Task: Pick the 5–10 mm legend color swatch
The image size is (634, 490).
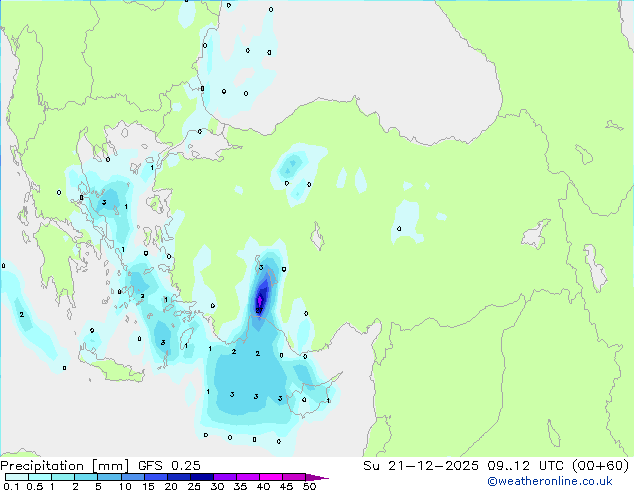Action: (109, 477)
